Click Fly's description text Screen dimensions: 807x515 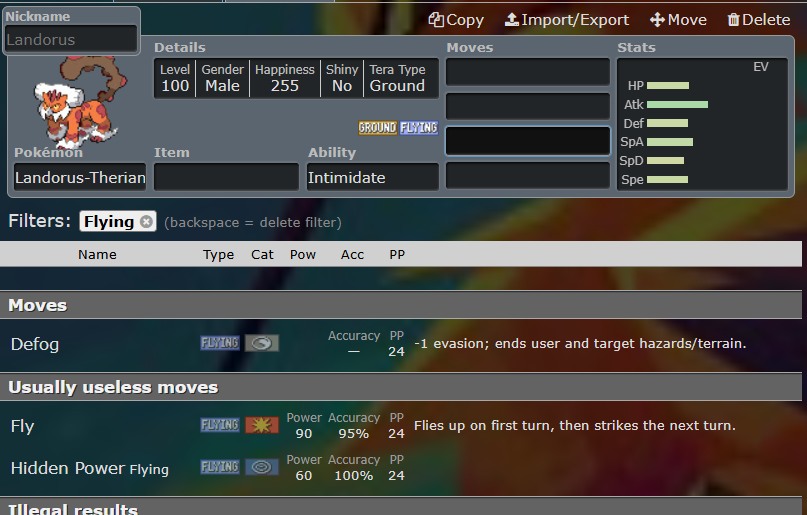[575, 425]
